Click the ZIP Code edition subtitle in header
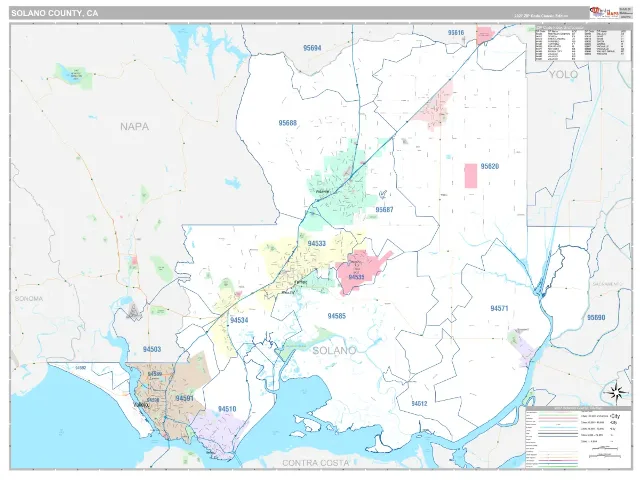Viewport: 640px width, 480px height. coord(541,16)
